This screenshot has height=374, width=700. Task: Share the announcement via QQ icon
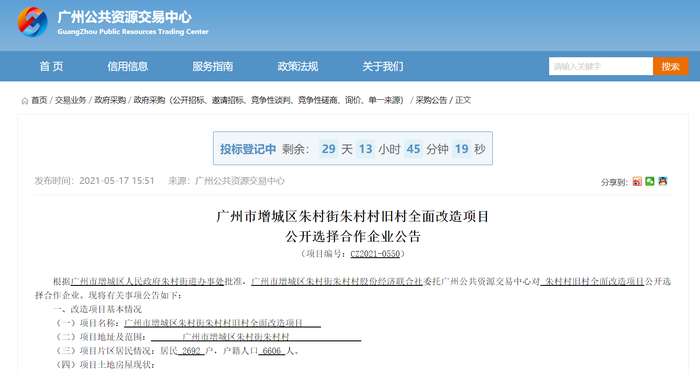pos(663,181)
